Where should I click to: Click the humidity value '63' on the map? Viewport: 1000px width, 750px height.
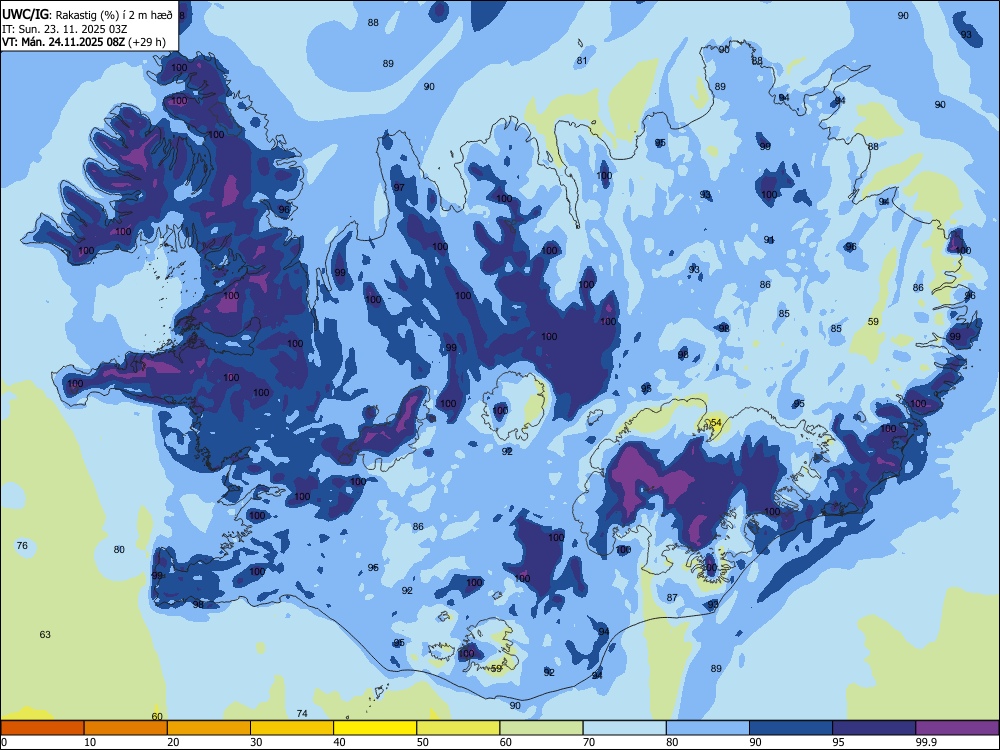(45, 635)
